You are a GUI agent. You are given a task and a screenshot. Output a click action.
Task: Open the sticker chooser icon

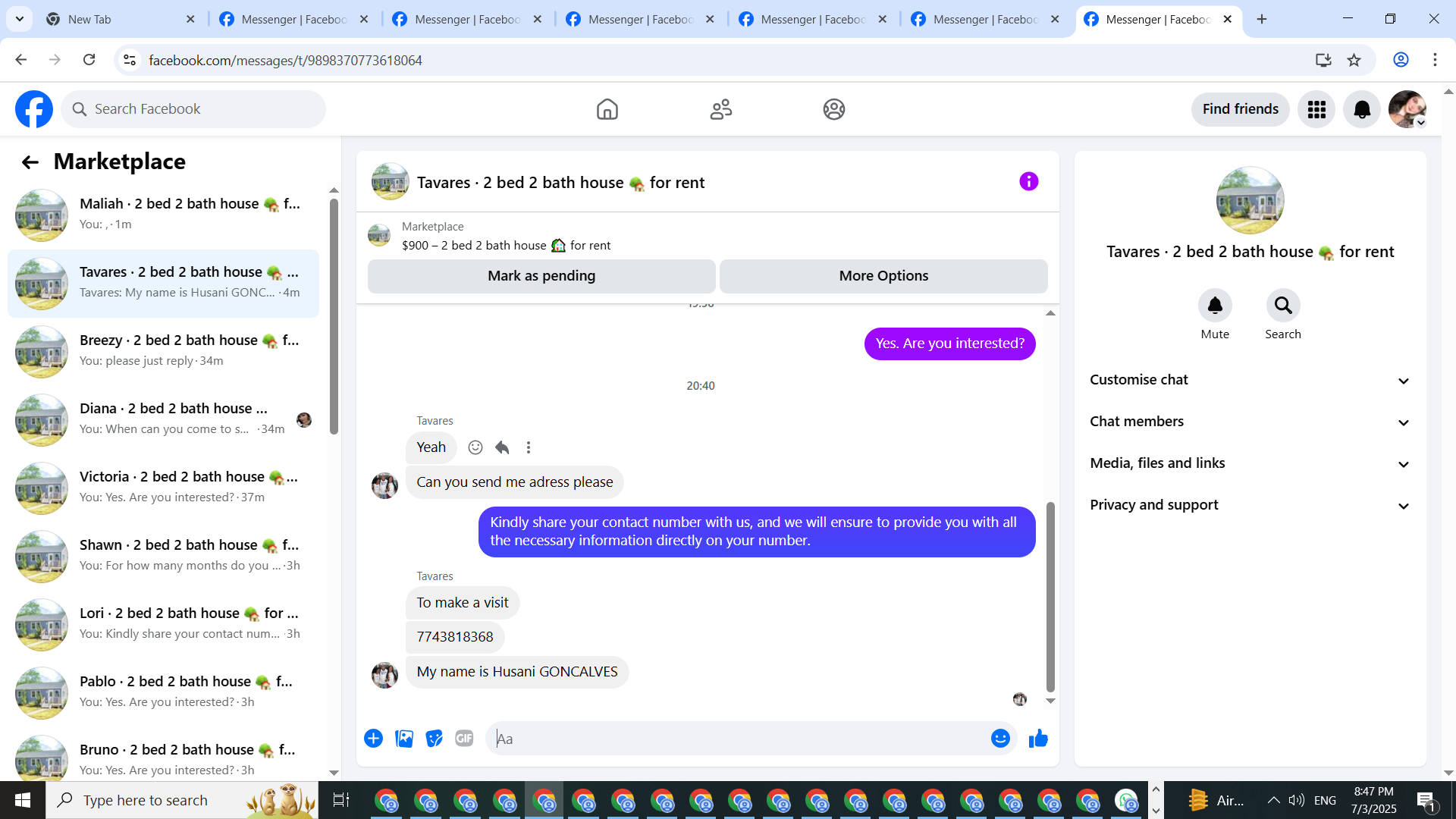(x=434, y=739)
